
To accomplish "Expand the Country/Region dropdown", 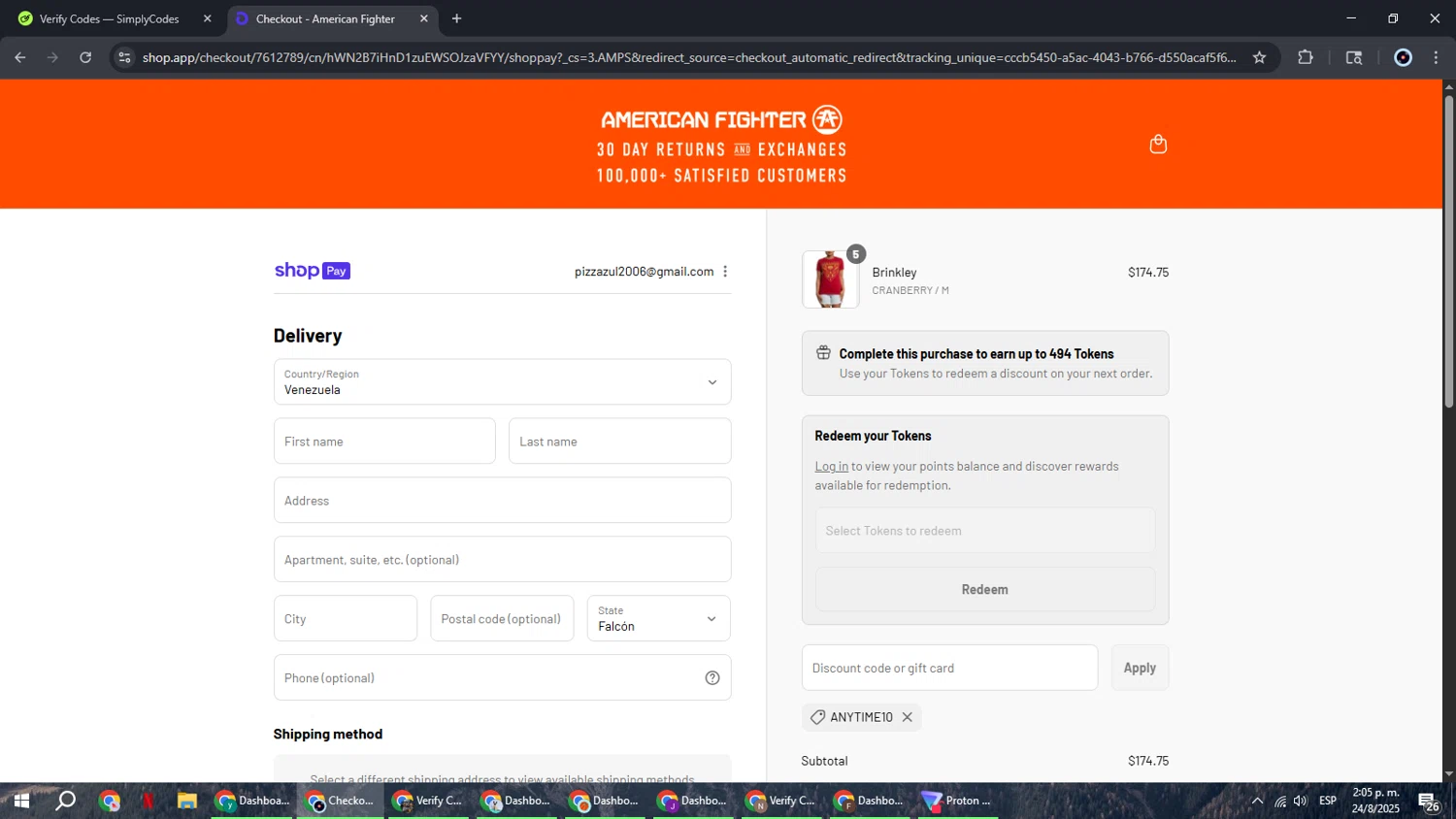I will (502, 382).
